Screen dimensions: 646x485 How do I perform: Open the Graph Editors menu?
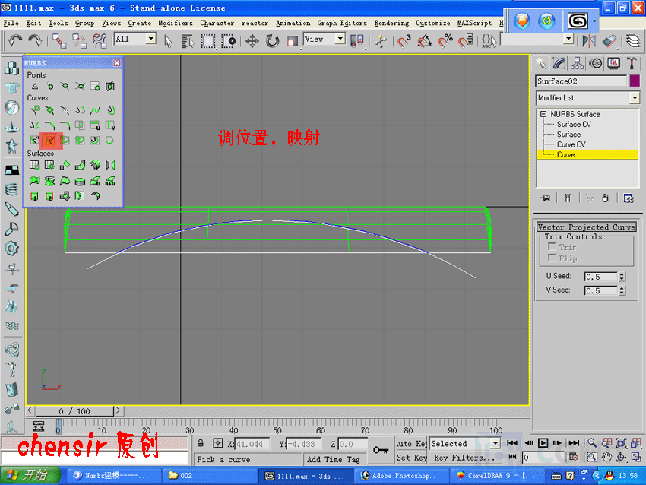(342, 23)
